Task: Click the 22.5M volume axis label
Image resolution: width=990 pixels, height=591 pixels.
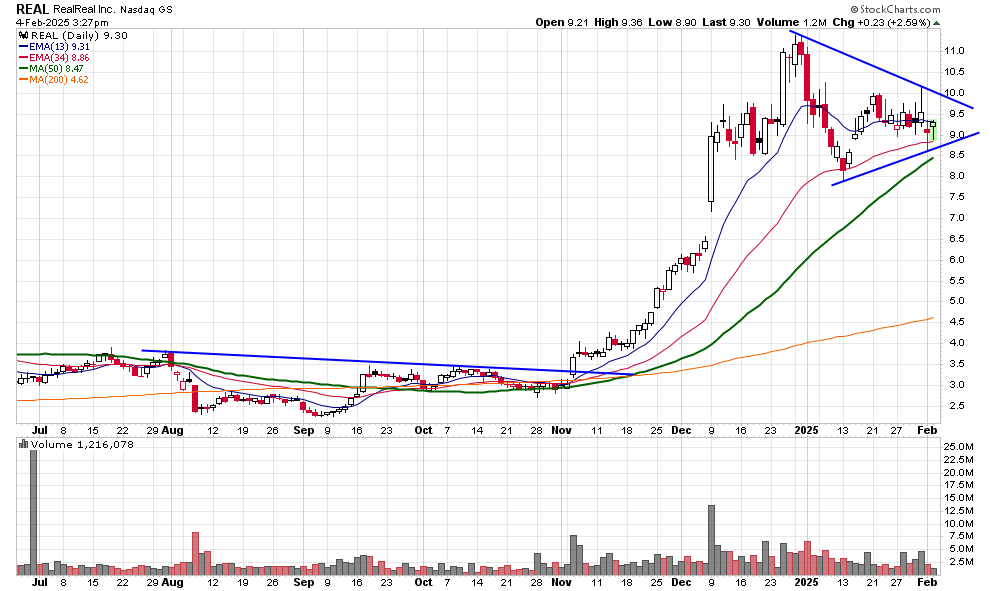Action: pyautogui.click(x=958, y=460)
